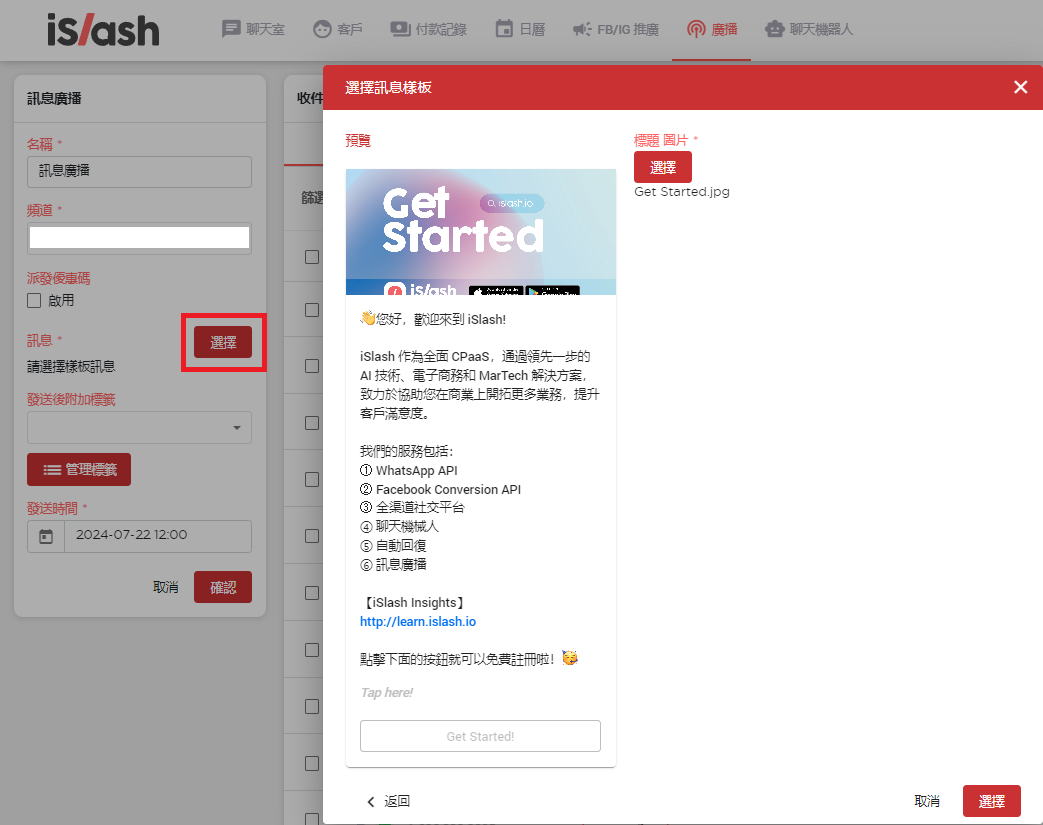Click the calendar icon beside 發送時間

tap(46, 536)
